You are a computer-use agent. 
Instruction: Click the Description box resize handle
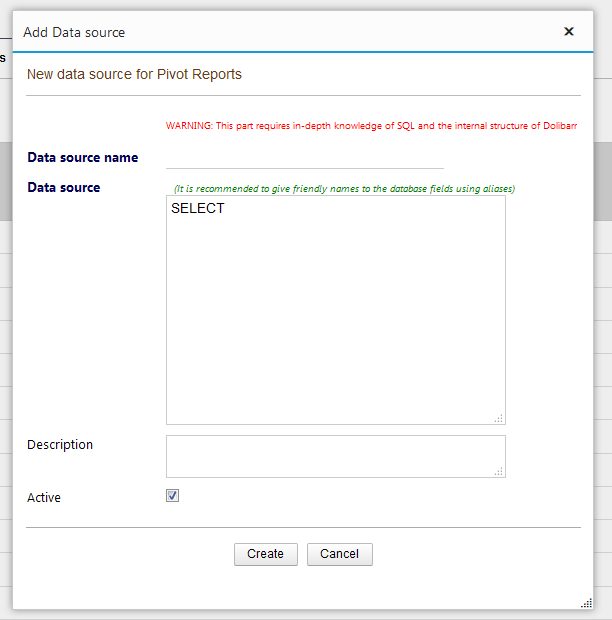(x=499, y=471)
